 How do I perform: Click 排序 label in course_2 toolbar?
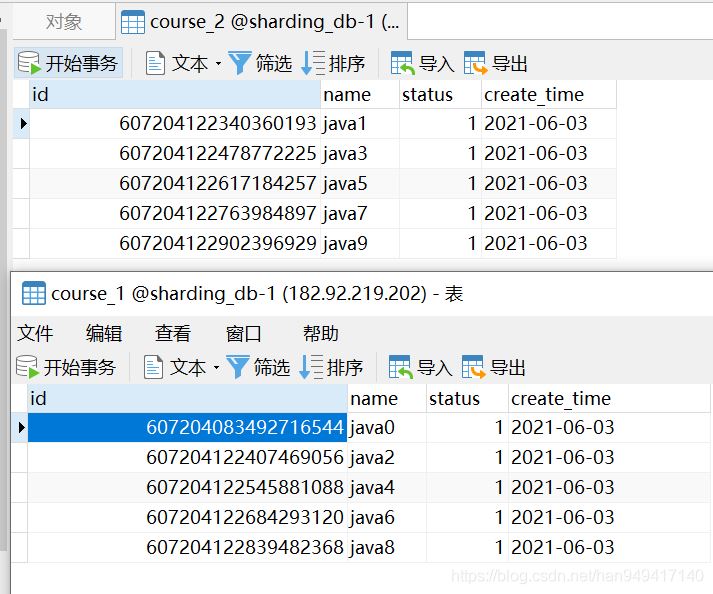[x=346, y=63]
